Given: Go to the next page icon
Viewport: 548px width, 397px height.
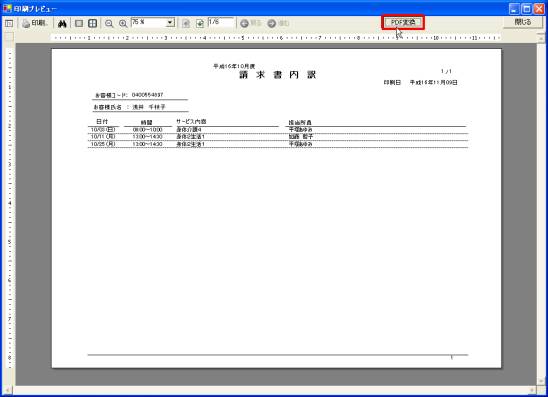Looking at the screenshot, I should [x=200, y=23].
